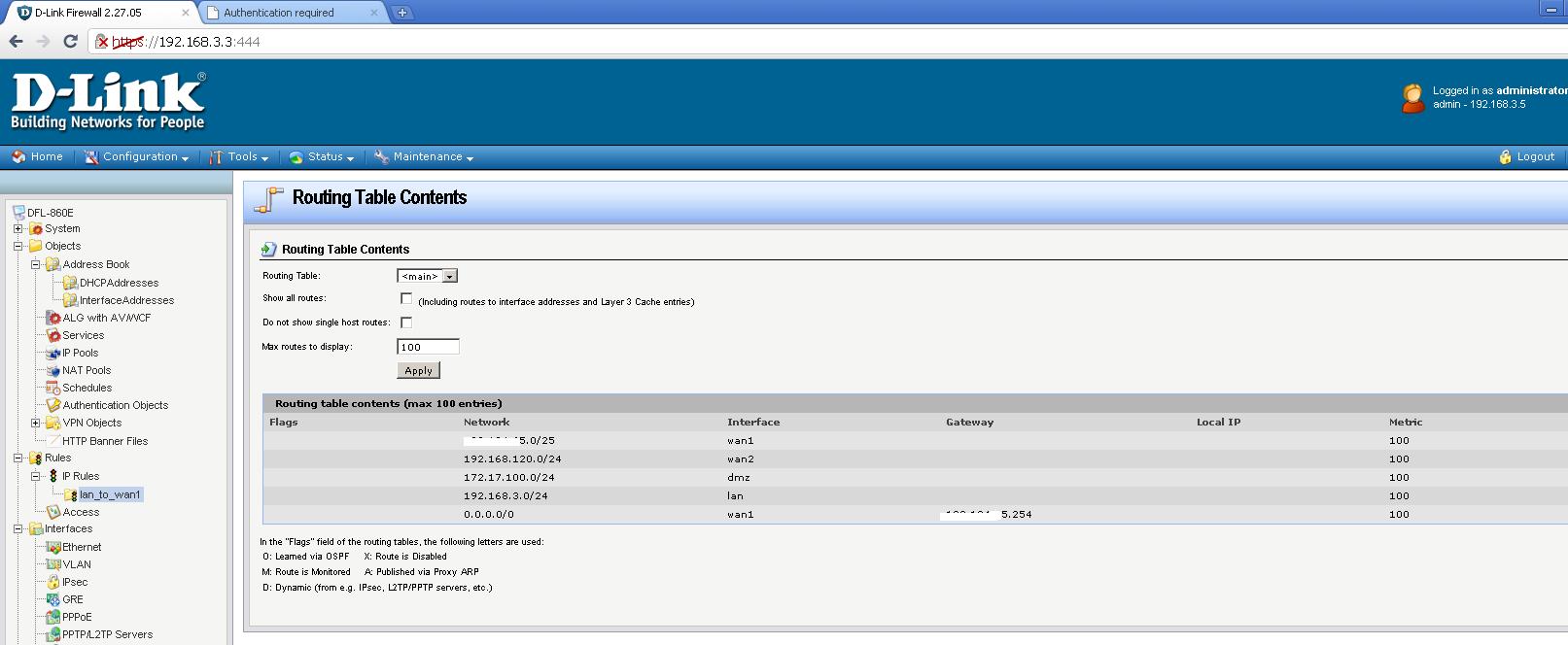Click the Routing Table Contents header icon

point(268,199)
